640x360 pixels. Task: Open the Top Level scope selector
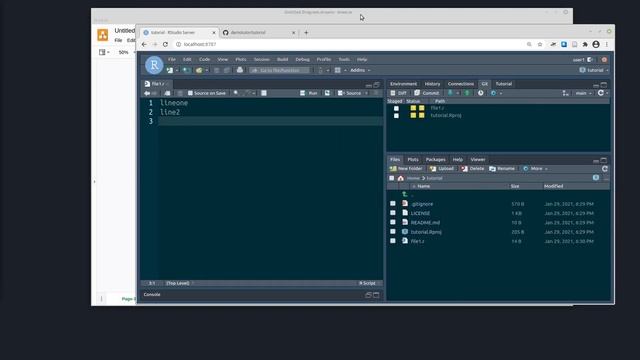click(180, 283)
